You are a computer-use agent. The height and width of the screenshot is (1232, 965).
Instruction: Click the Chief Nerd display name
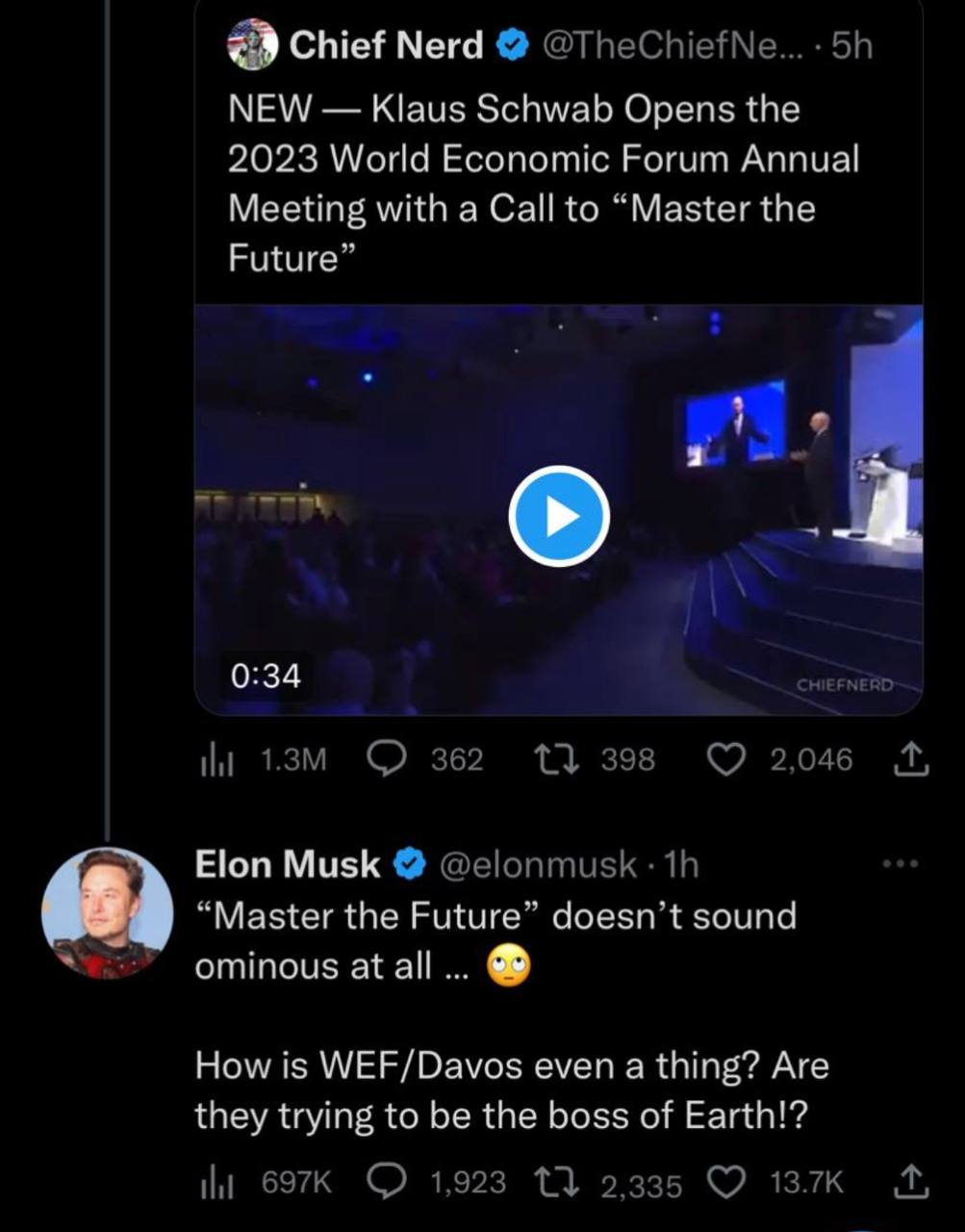tap(386, 45)
